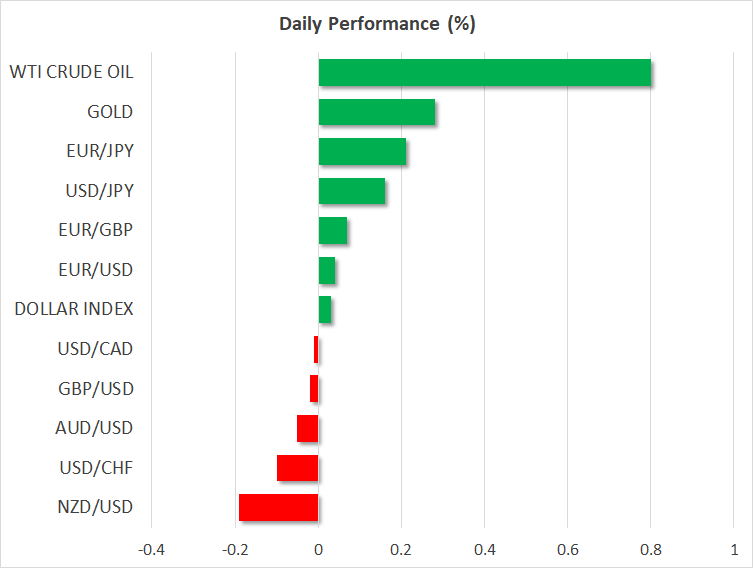Click the WTI CRUDE OIL category label
Screen dimensions: 753x568
71,72
